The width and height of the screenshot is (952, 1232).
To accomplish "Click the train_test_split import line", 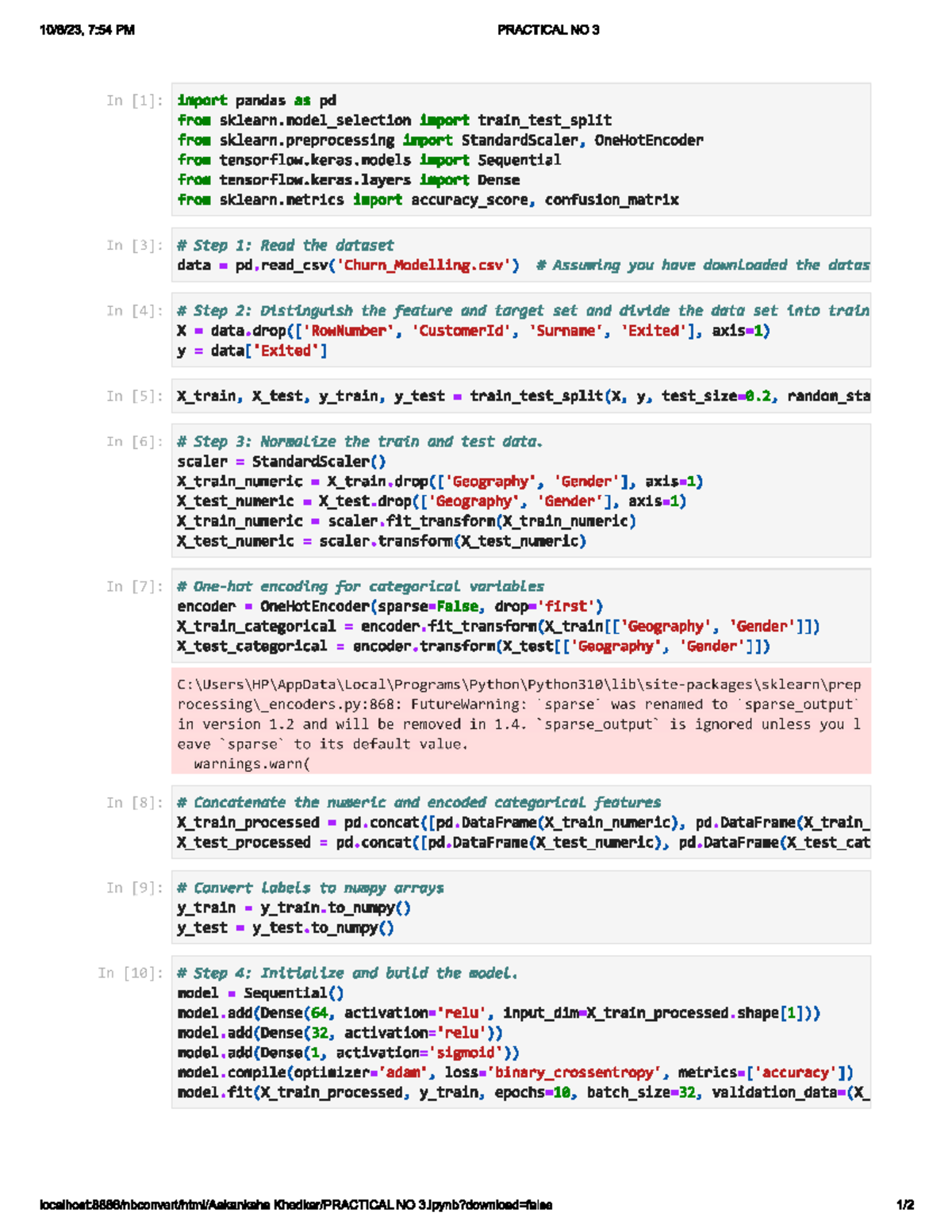I will (394, 121).
